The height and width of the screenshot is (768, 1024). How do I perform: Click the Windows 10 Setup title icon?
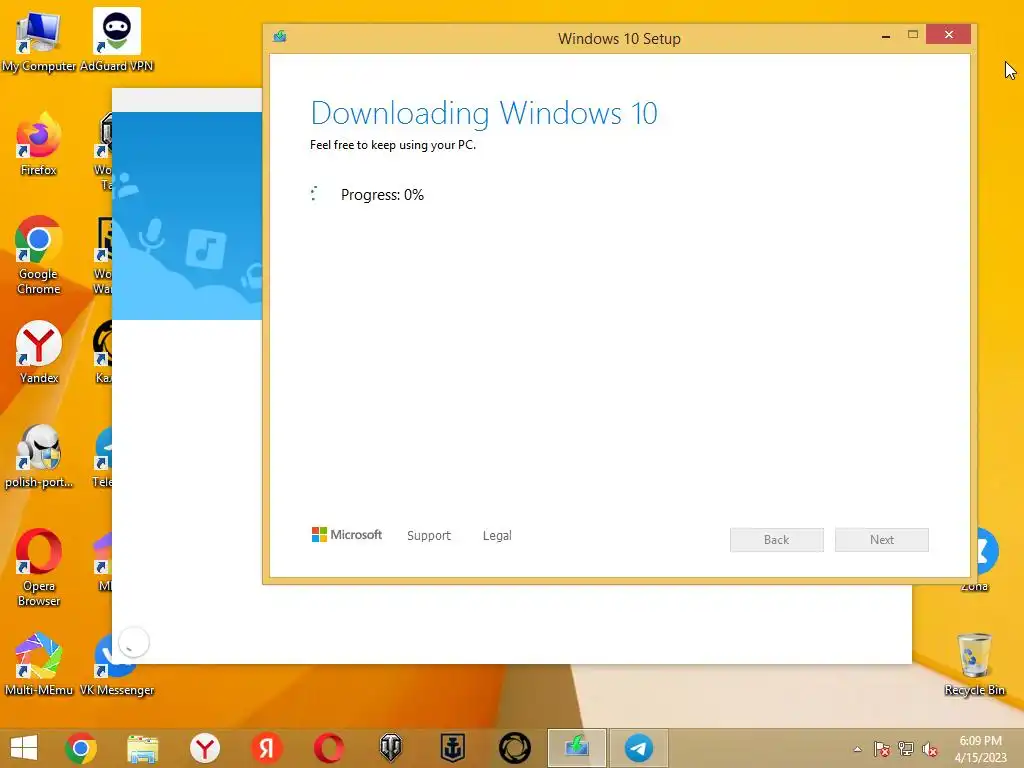(280, 36)
